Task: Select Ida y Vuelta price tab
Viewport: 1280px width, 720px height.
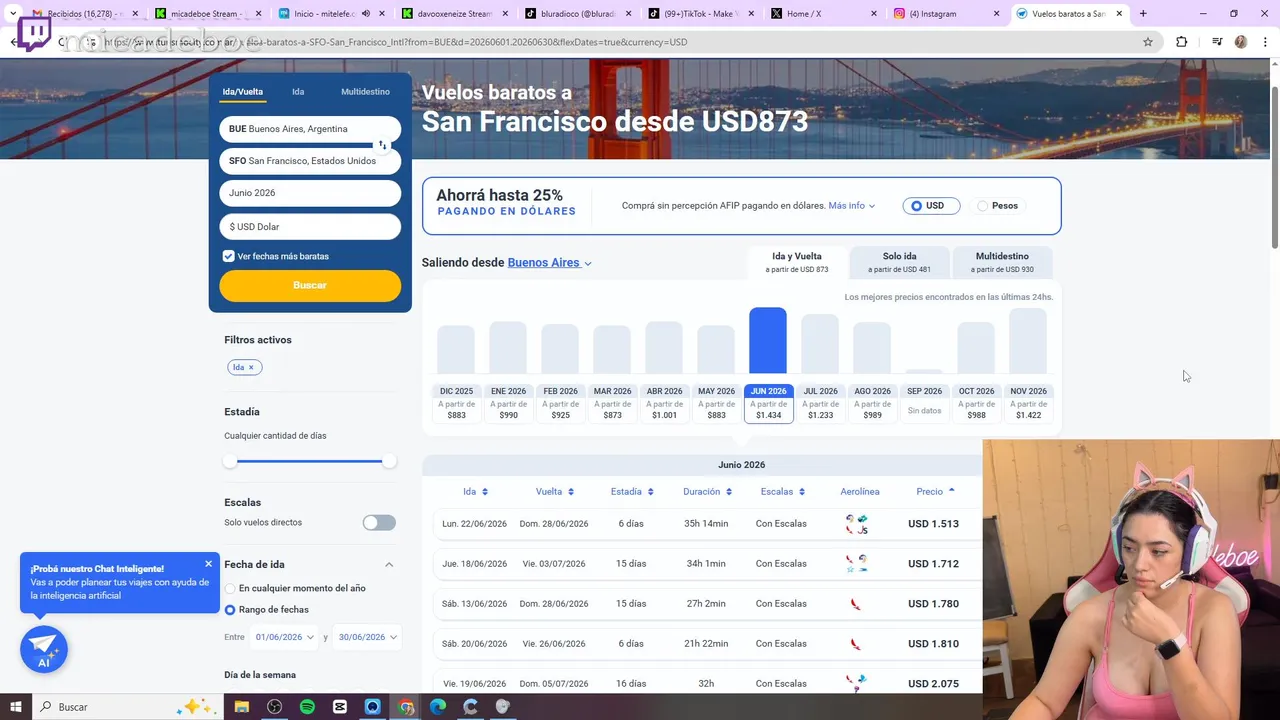Action: click(x=797, y=262)
